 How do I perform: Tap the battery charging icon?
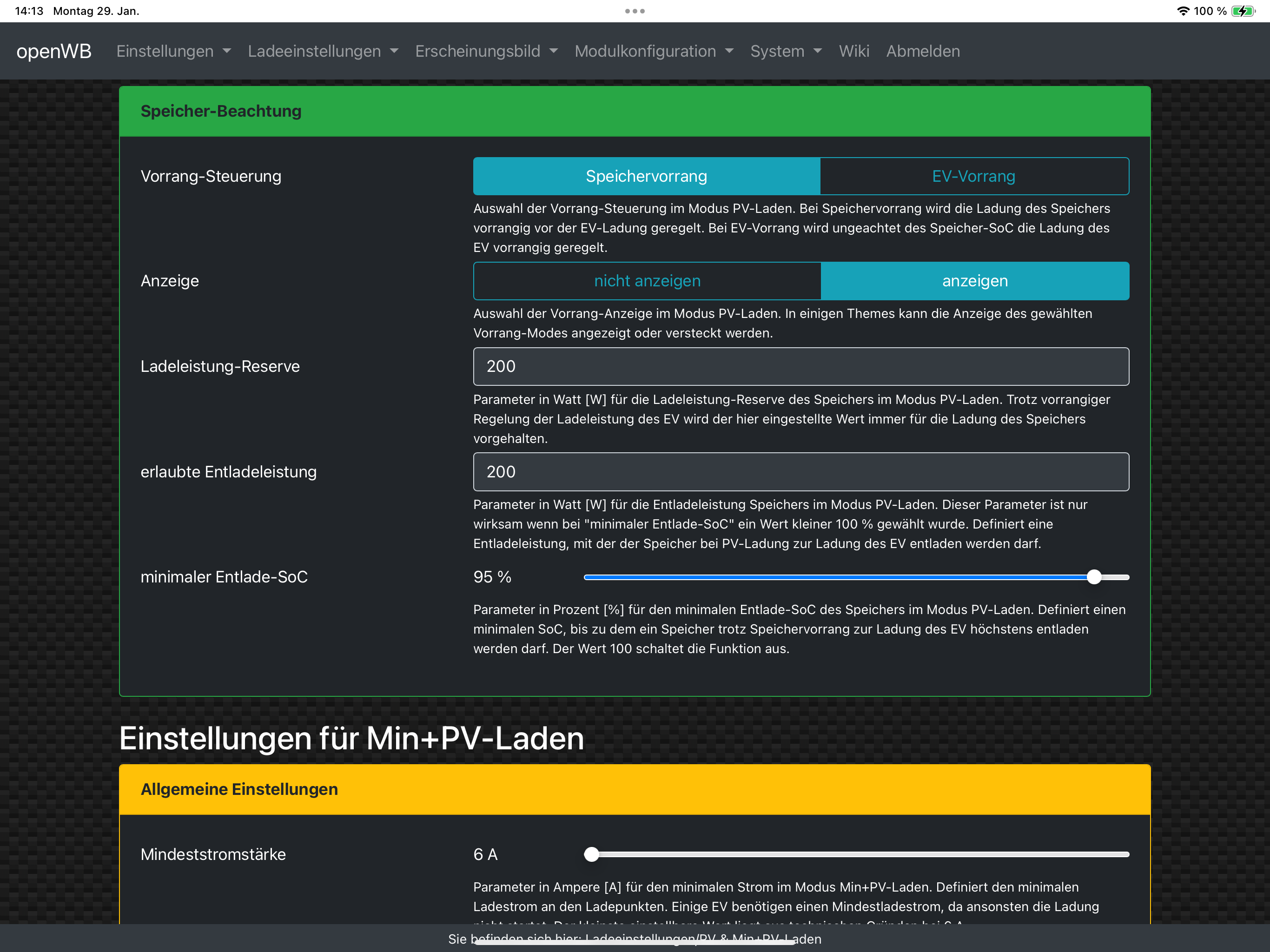coord(1243,11)
